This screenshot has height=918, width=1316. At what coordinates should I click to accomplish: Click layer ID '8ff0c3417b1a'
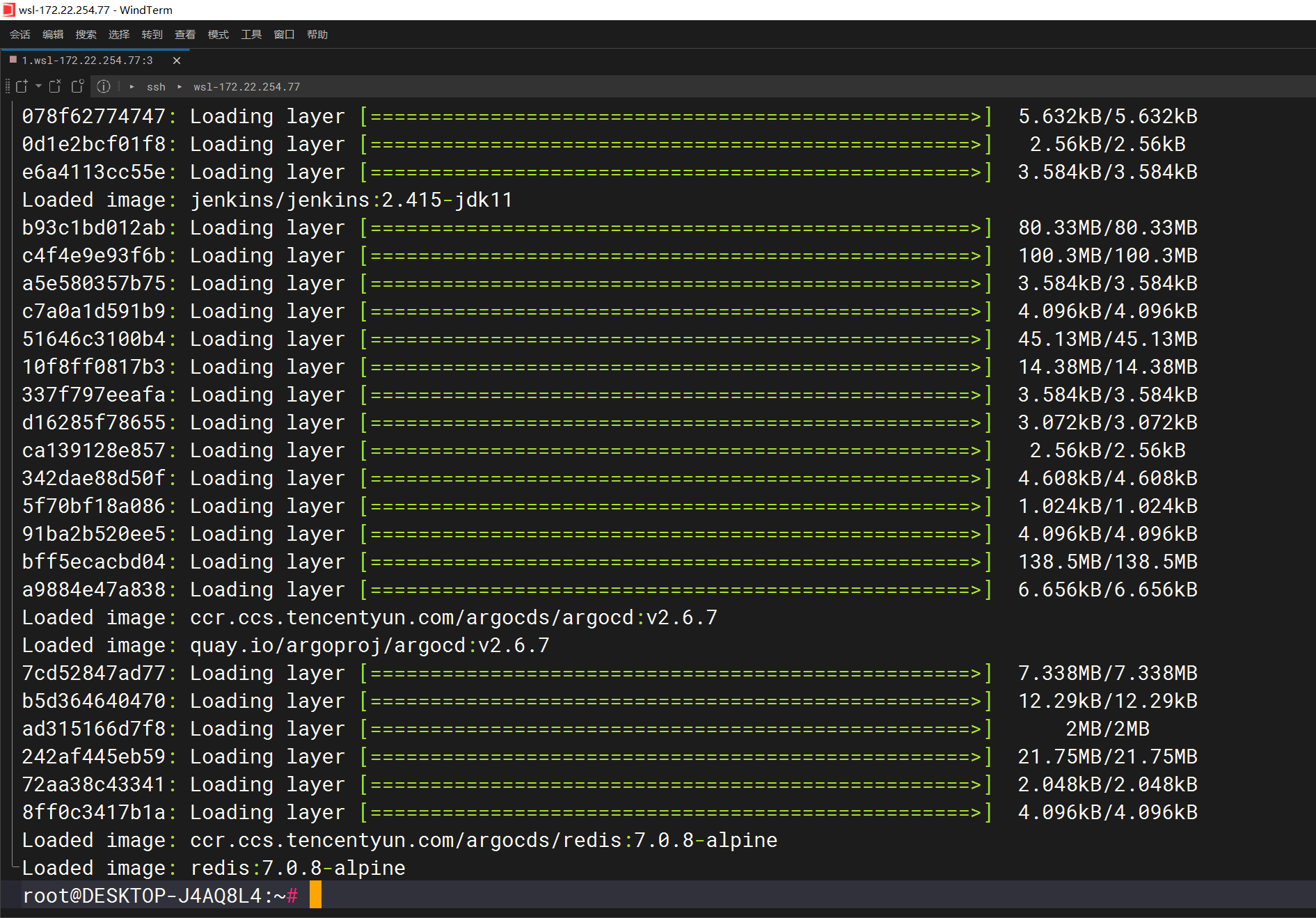tap(94, 812)
